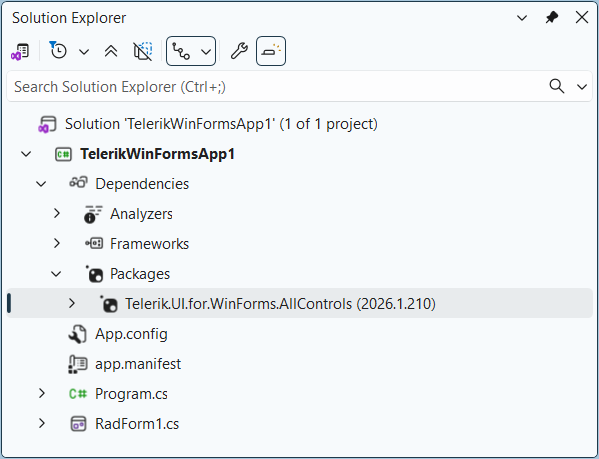Click the Packages icon
Screen dimensions: 599x459
(94, 274)
